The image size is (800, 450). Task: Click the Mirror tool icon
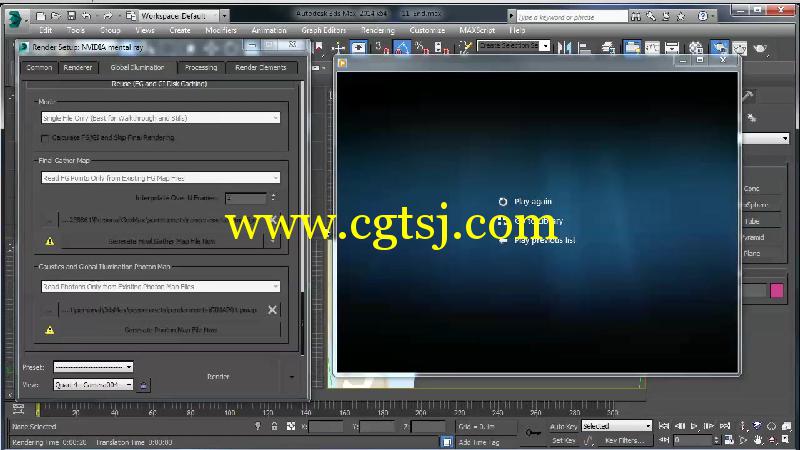564,48
